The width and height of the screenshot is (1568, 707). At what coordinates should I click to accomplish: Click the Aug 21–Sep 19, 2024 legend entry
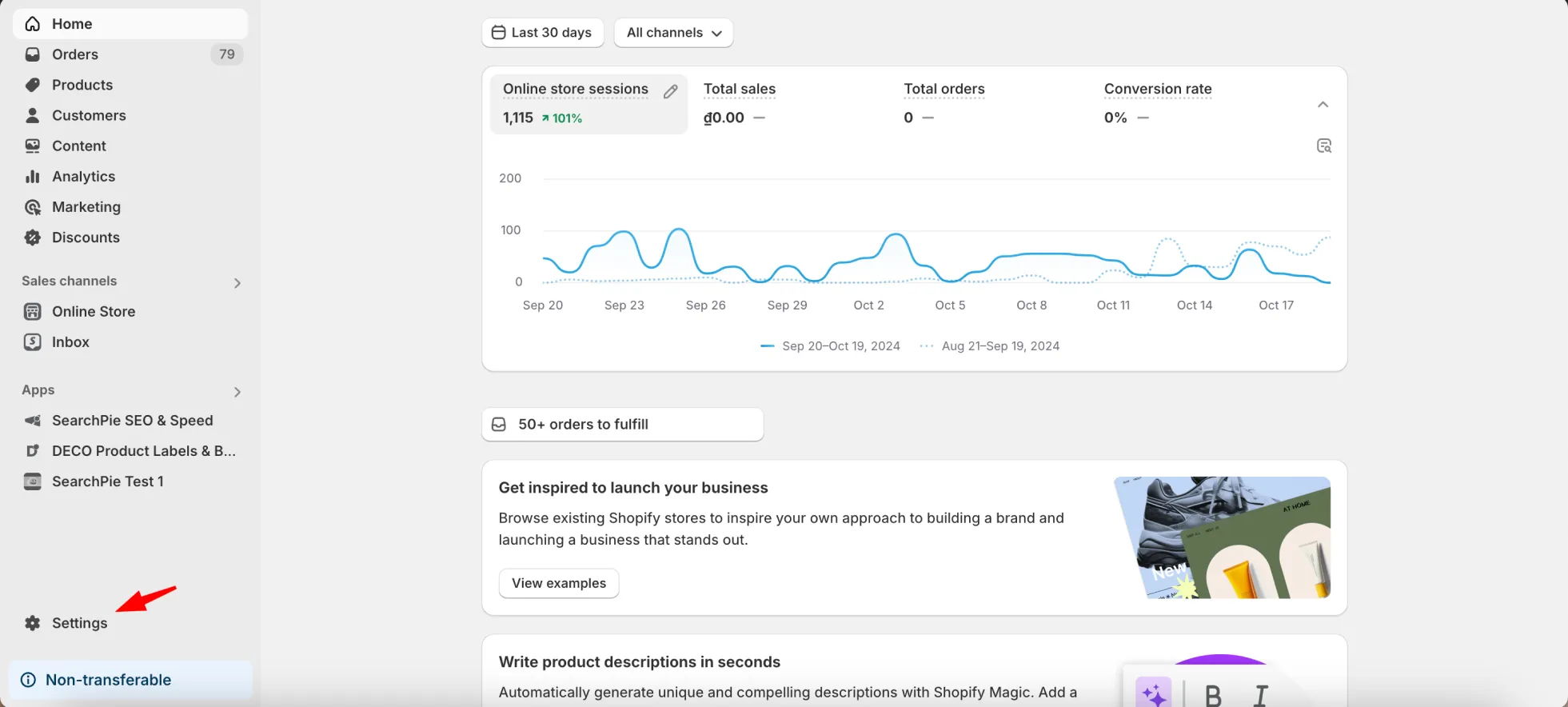[990, 346]
